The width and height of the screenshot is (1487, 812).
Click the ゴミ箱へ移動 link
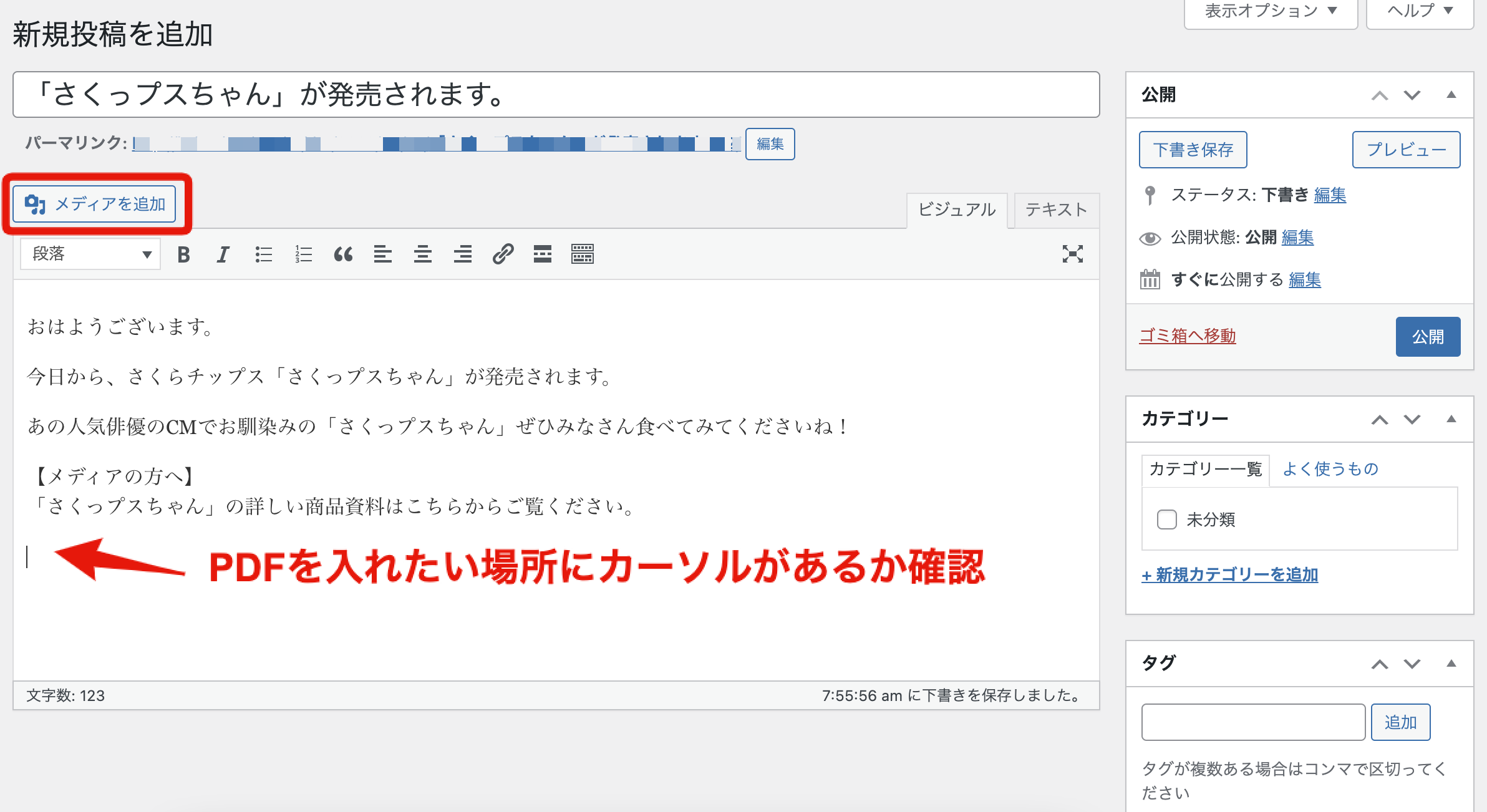(x=1187, y=336)
